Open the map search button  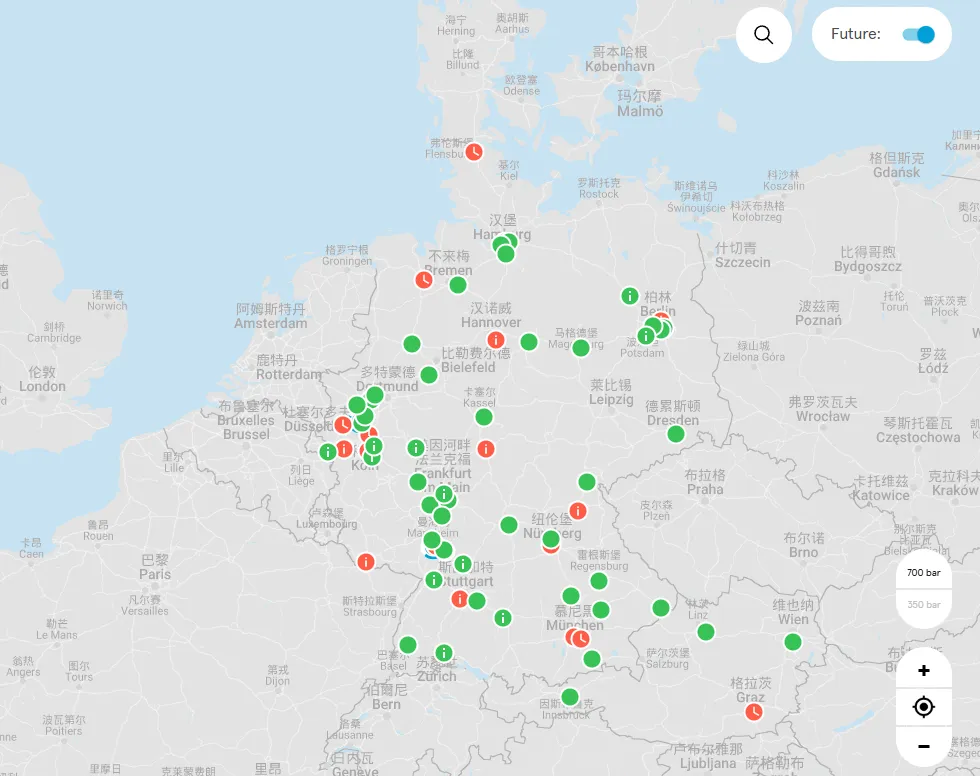pos(763,34)
